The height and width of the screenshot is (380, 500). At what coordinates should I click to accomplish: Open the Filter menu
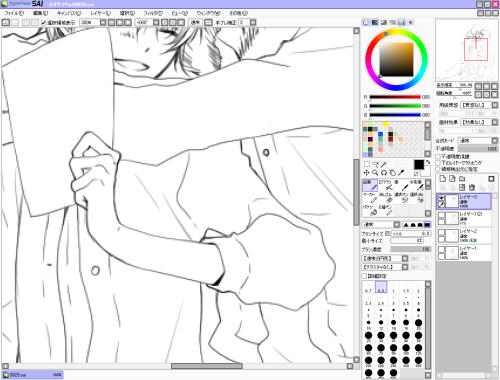153,13
